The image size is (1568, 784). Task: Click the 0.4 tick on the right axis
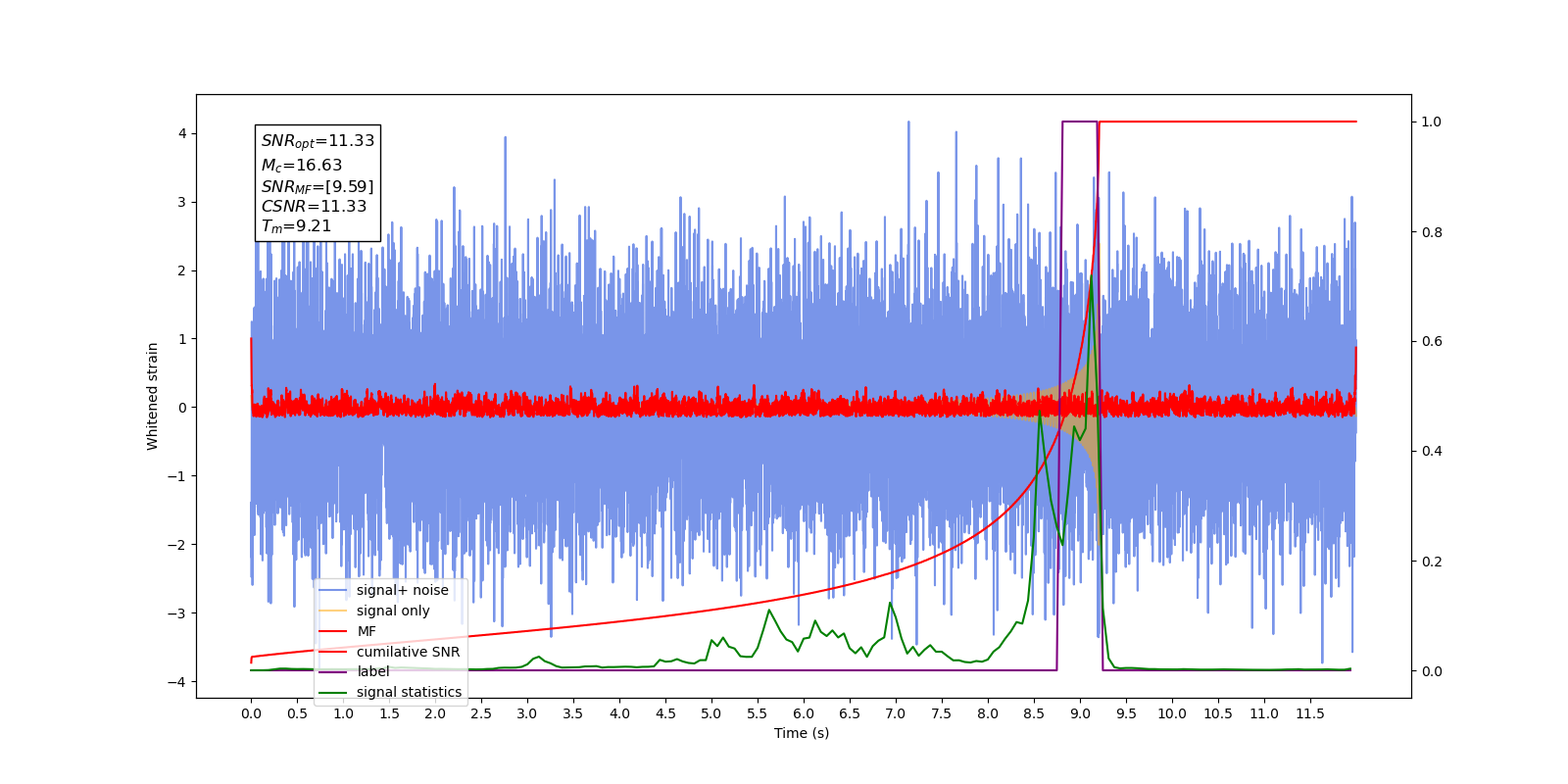click(1432, 452)
